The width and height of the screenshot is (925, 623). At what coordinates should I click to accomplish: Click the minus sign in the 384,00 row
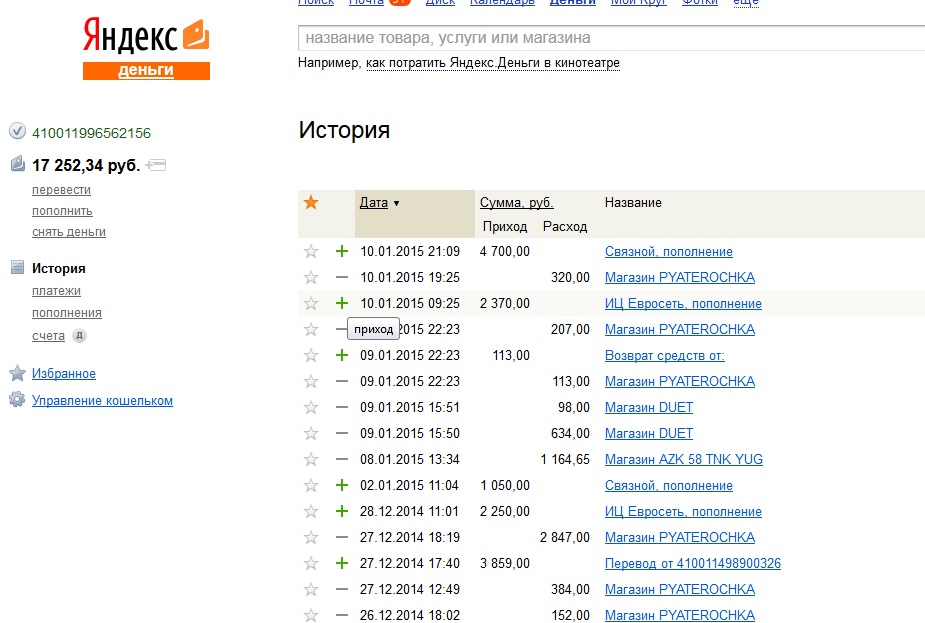click(x=342, y=589)
